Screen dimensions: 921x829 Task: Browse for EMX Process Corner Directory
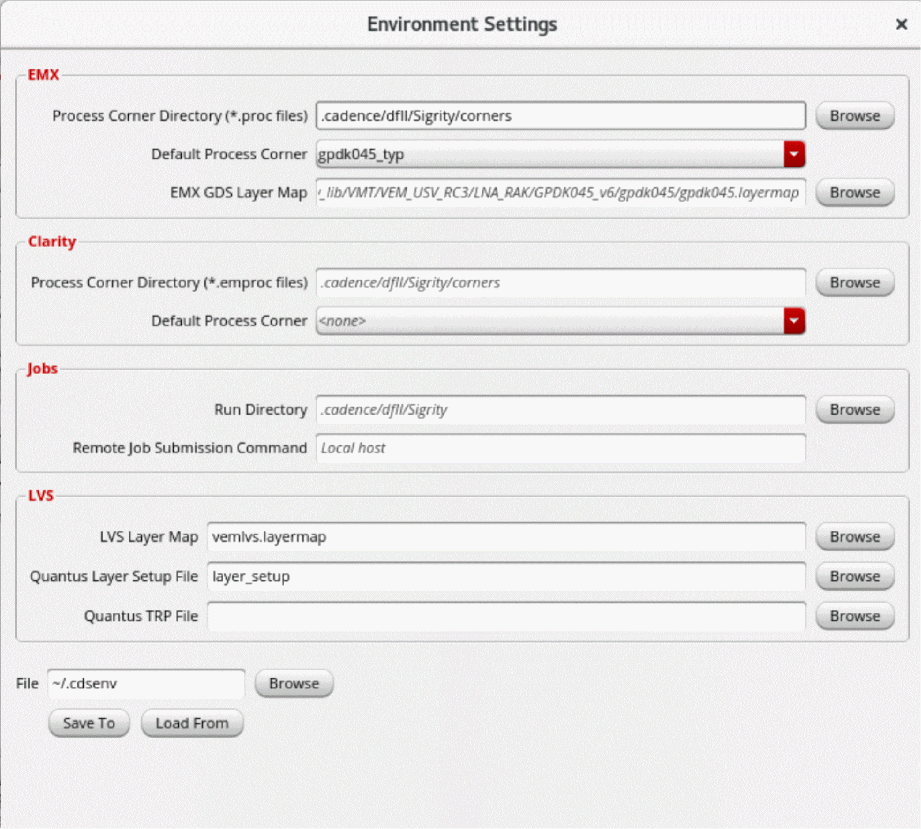854,116
